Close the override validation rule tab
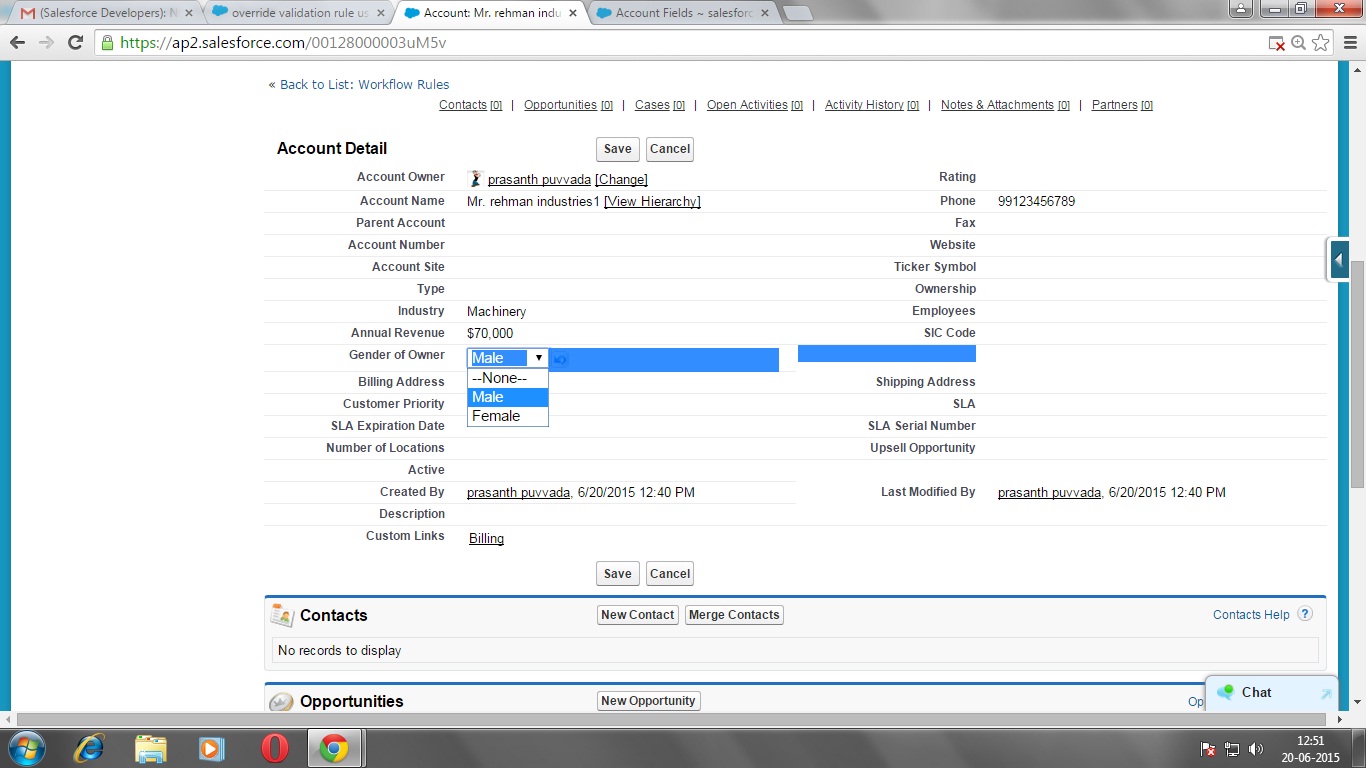1366x768 pixels. [383, 13]
